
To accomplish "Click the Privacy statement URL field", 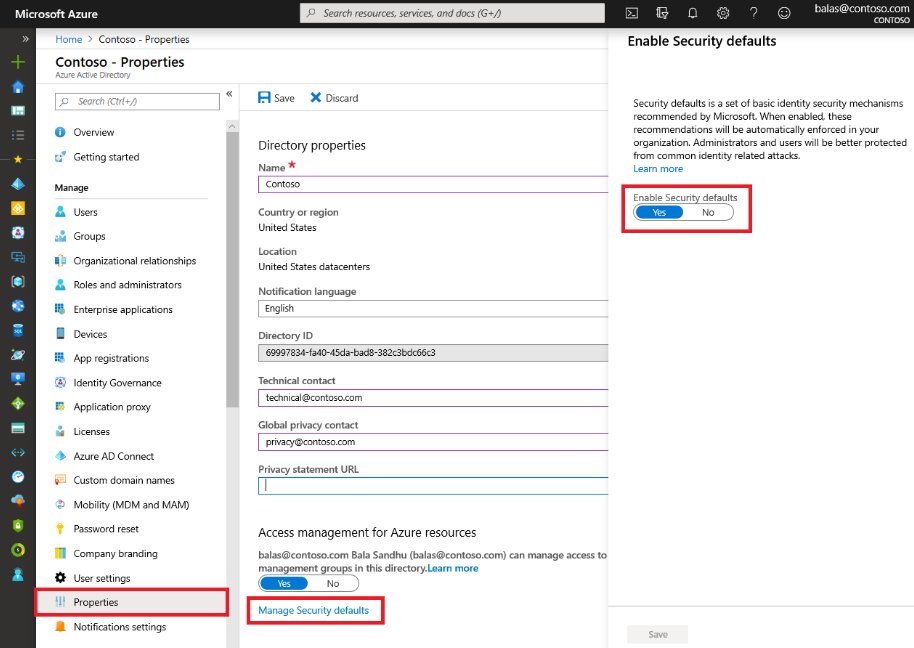I will 433,486.
